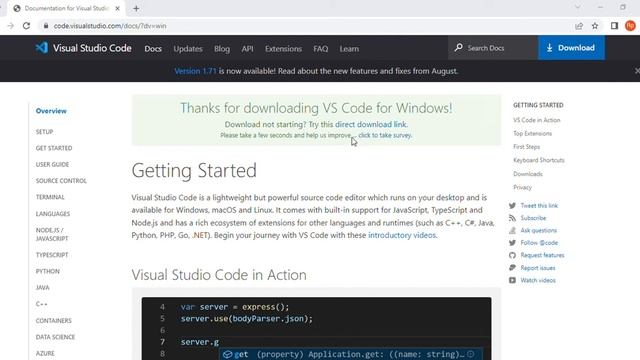Click the Follow @code link text
Image resolution: width=640 pixels, height=360 pixels.
[539, 243]
